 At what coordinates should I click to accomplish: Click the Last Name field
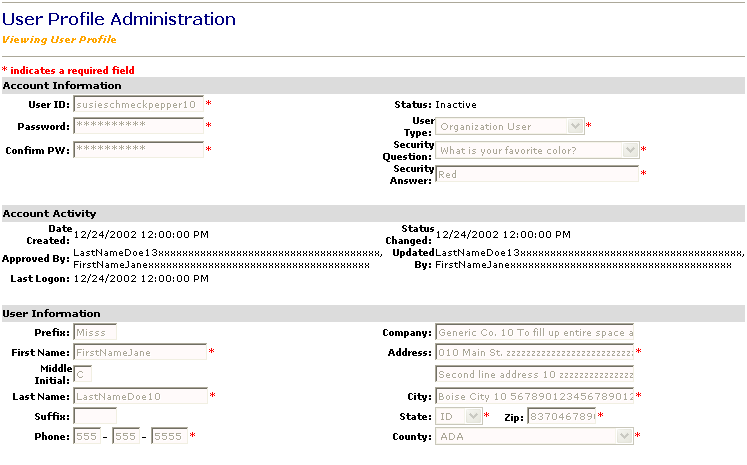coord(138,396)
